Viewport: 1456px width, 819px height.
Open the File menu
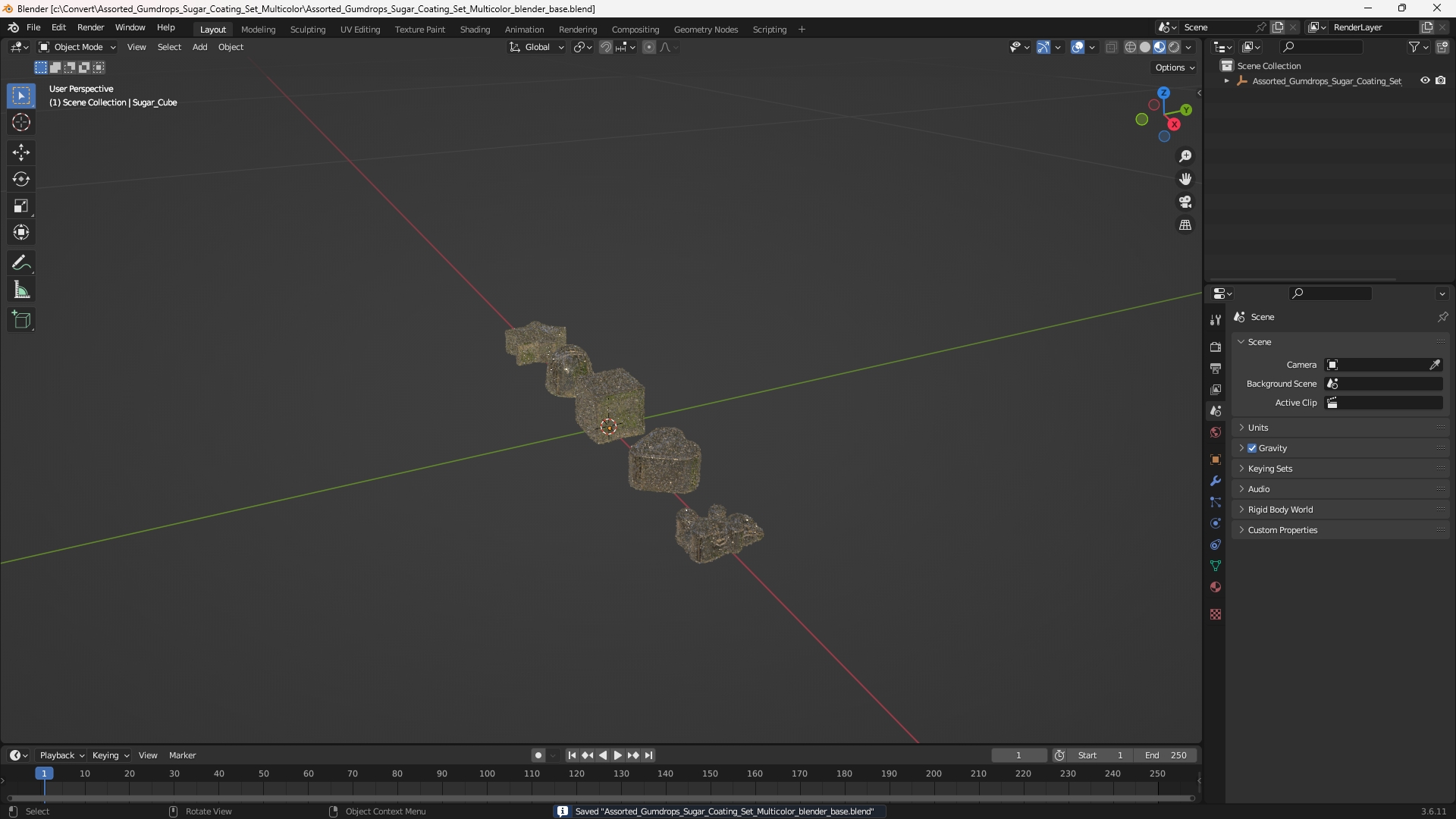[x=33, y=27]
